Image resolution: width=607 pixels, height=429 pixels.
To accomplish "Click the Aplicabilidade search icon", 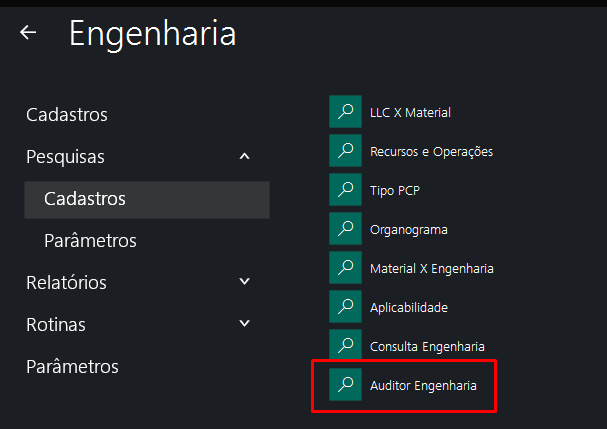I will tap(344, 307).
